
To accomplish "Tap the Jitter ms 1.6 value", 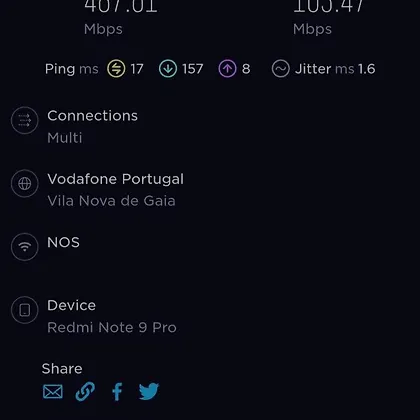I will pos(335,69).
